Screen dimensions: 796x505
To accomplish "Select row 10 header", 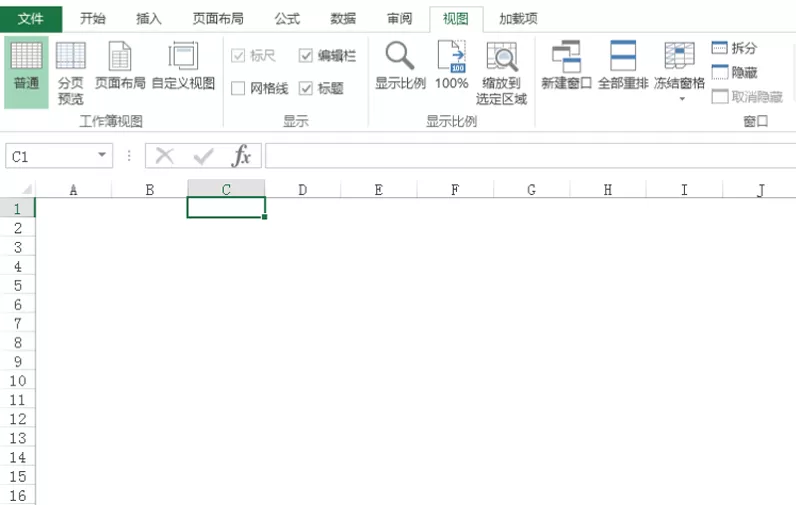I will 18,381.
